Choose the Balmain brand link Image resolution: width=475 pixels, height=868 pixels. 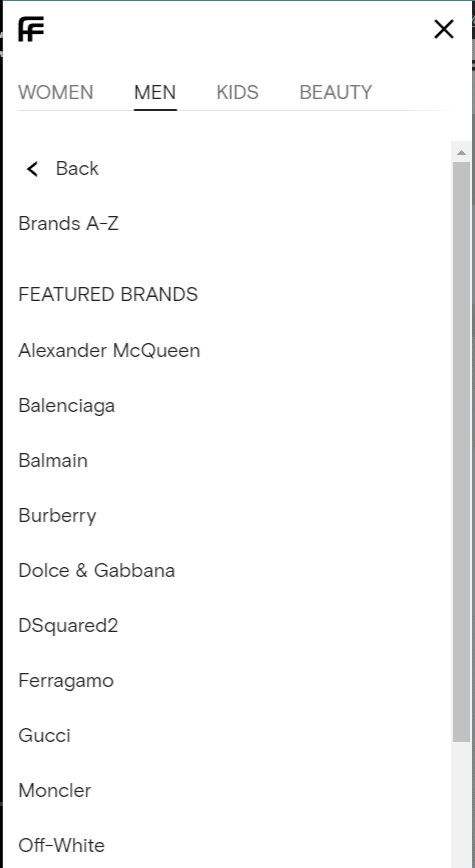click(x=53, y=461)
